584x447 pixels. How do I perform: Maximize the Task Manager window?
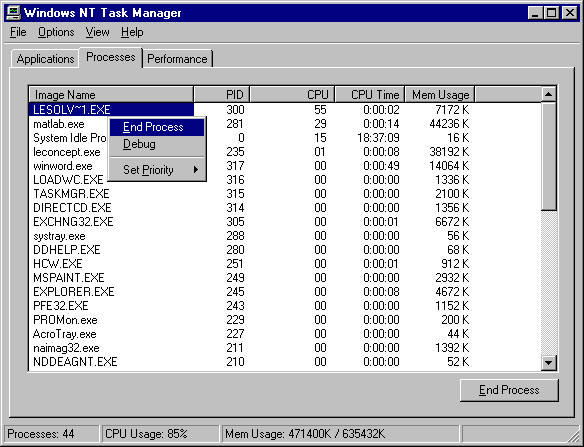point(551,13)
